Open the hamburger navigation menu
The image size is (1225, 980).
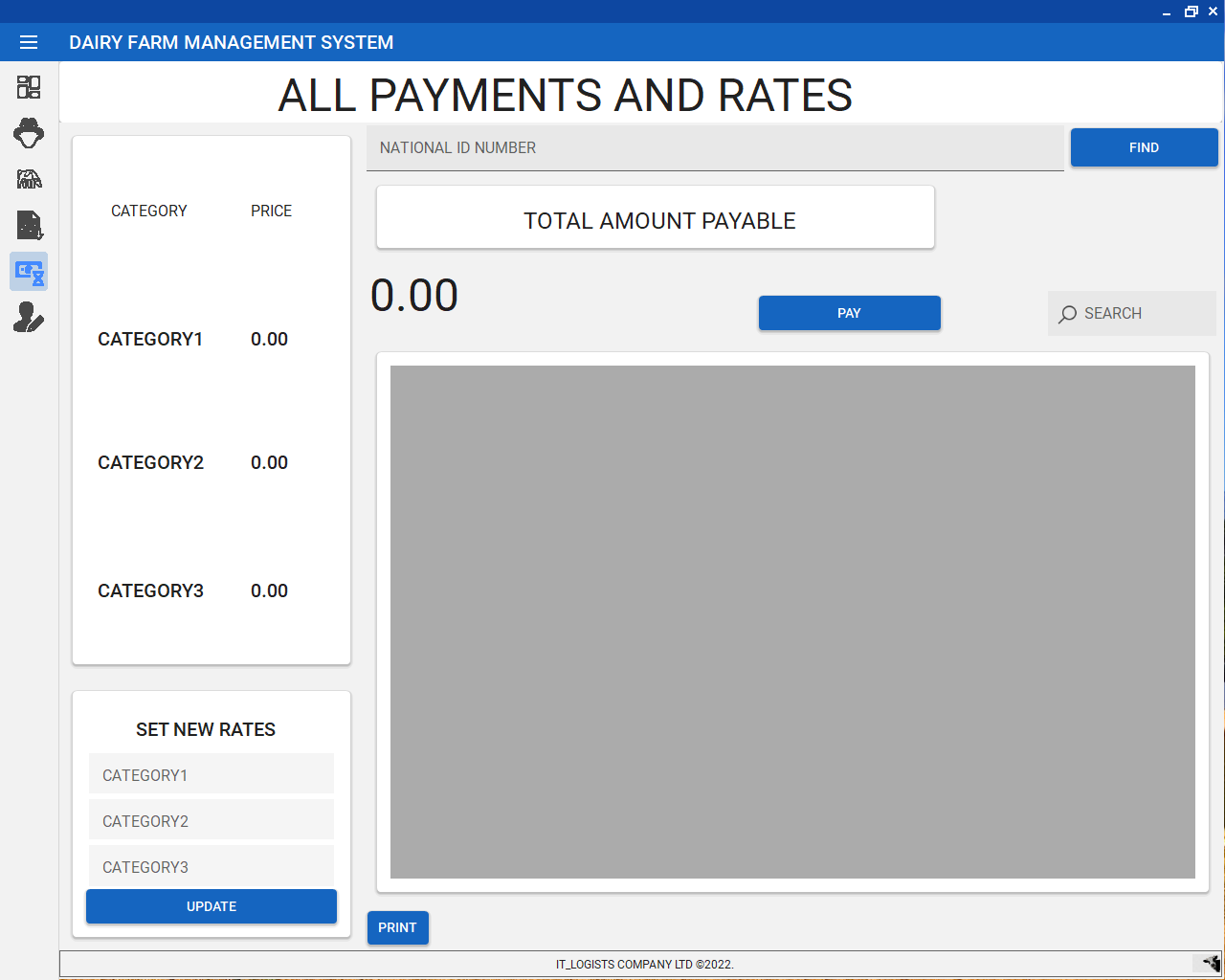pyautogui.click(x=29, y=42)
